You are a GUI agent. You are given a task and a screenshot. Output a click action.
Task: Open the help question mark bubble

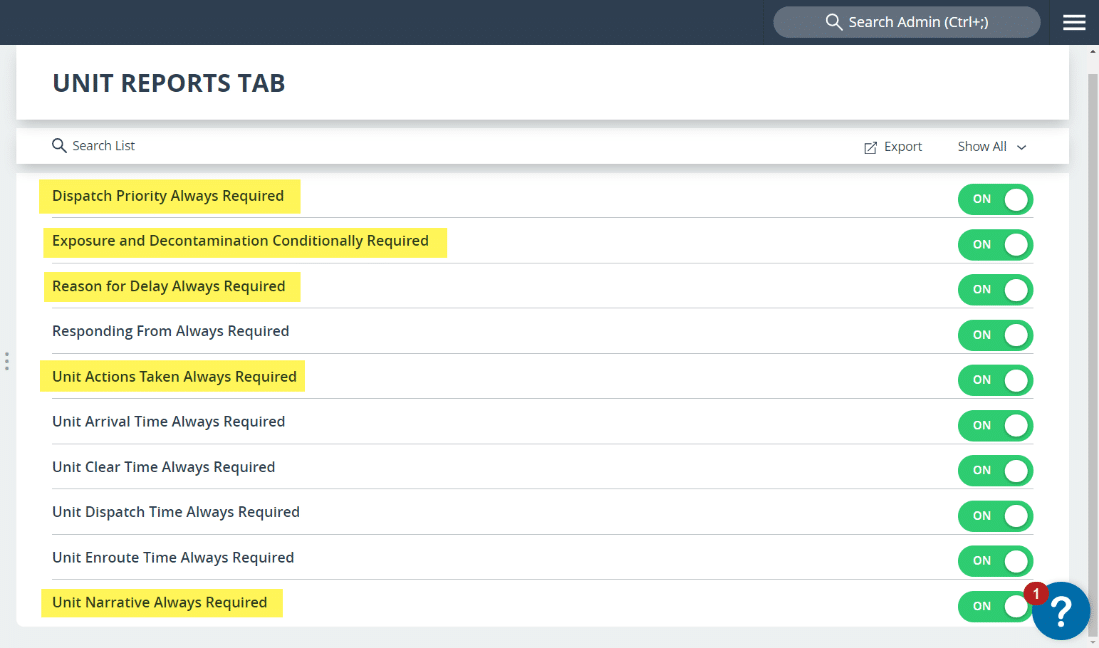point(1061,611)
